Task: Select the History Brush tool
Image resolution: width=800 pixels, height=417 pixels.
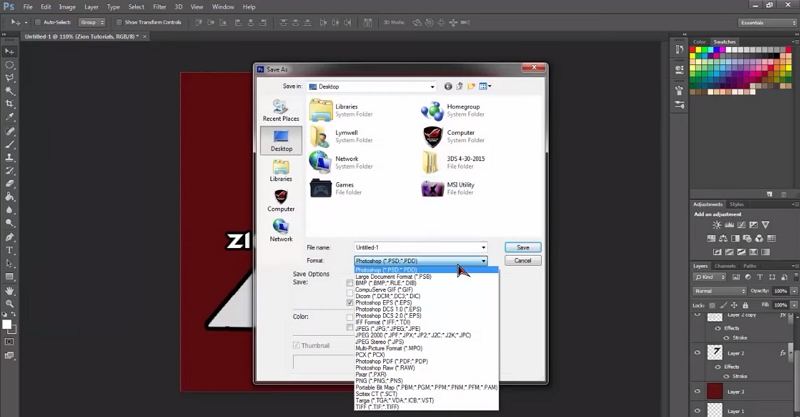Action: point(9,170)
